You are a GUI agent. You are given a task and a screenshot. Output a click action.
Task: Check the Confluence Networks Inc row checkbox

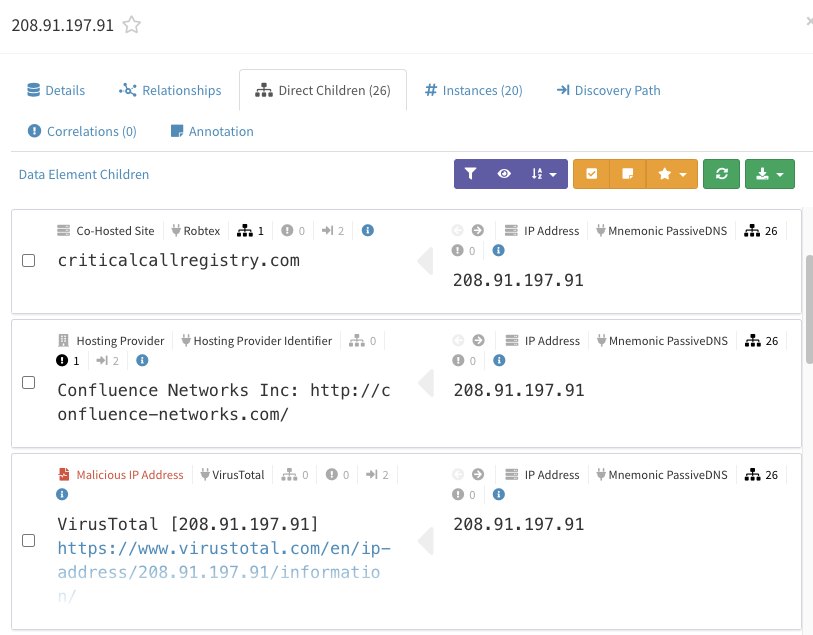pos(29,383)
